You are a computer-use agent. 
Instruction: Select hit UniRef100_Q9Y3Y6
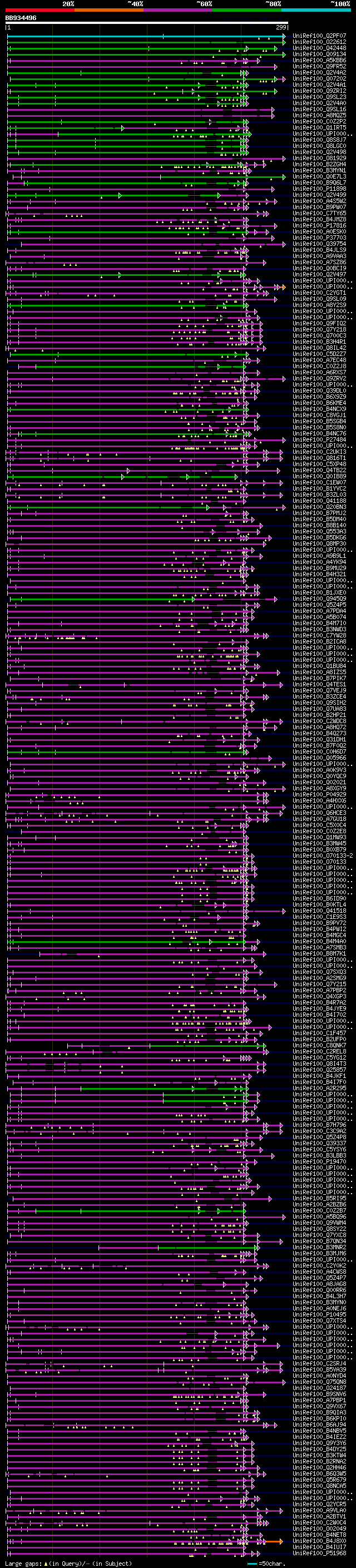(319, 1443)
